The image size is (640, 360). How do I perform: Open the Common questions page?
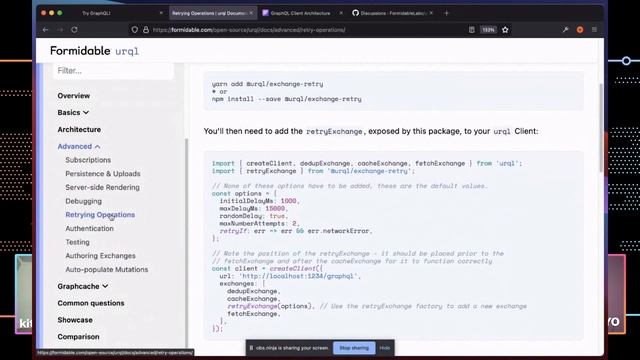91,303
